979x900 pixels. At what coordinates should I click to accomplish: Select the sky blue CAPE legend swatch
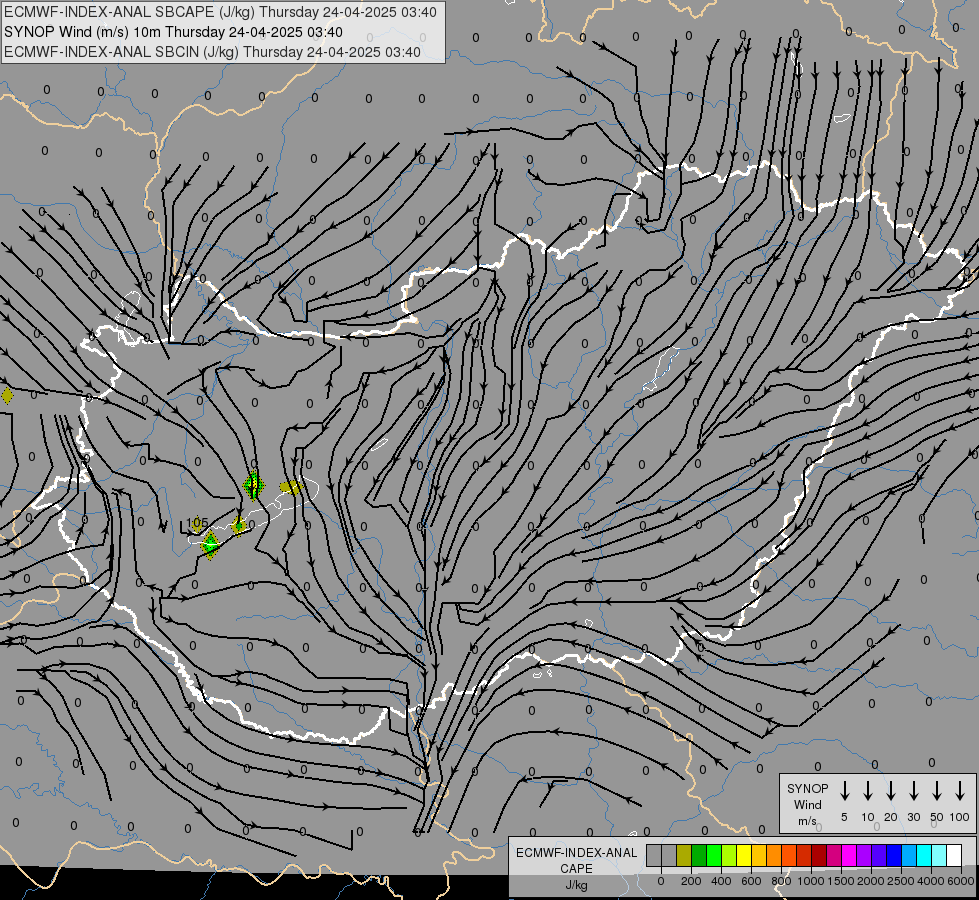[x=908, y=855]
